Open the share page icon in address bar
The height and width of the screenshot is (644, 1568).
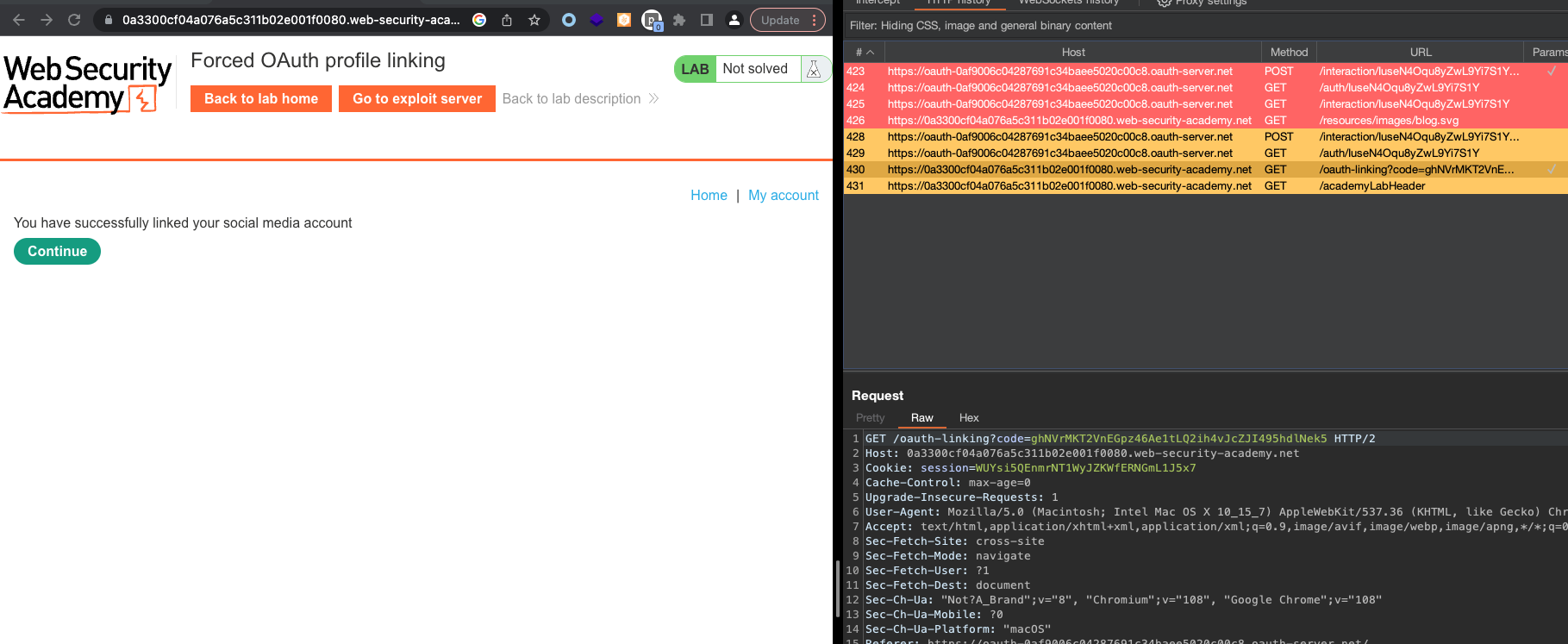point(507,20)
